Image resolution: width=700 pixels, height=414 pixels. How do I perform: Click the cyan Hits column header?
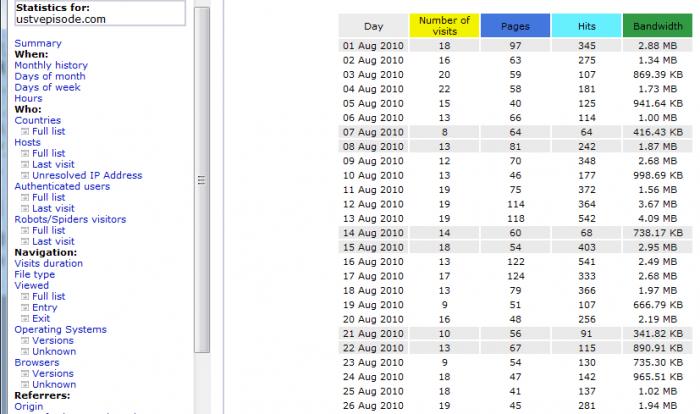click(x=586, y=26)
